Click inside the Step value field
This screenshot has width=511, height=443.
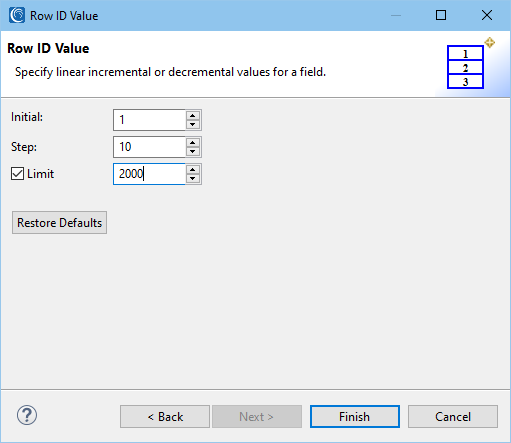tap(149, 147)
